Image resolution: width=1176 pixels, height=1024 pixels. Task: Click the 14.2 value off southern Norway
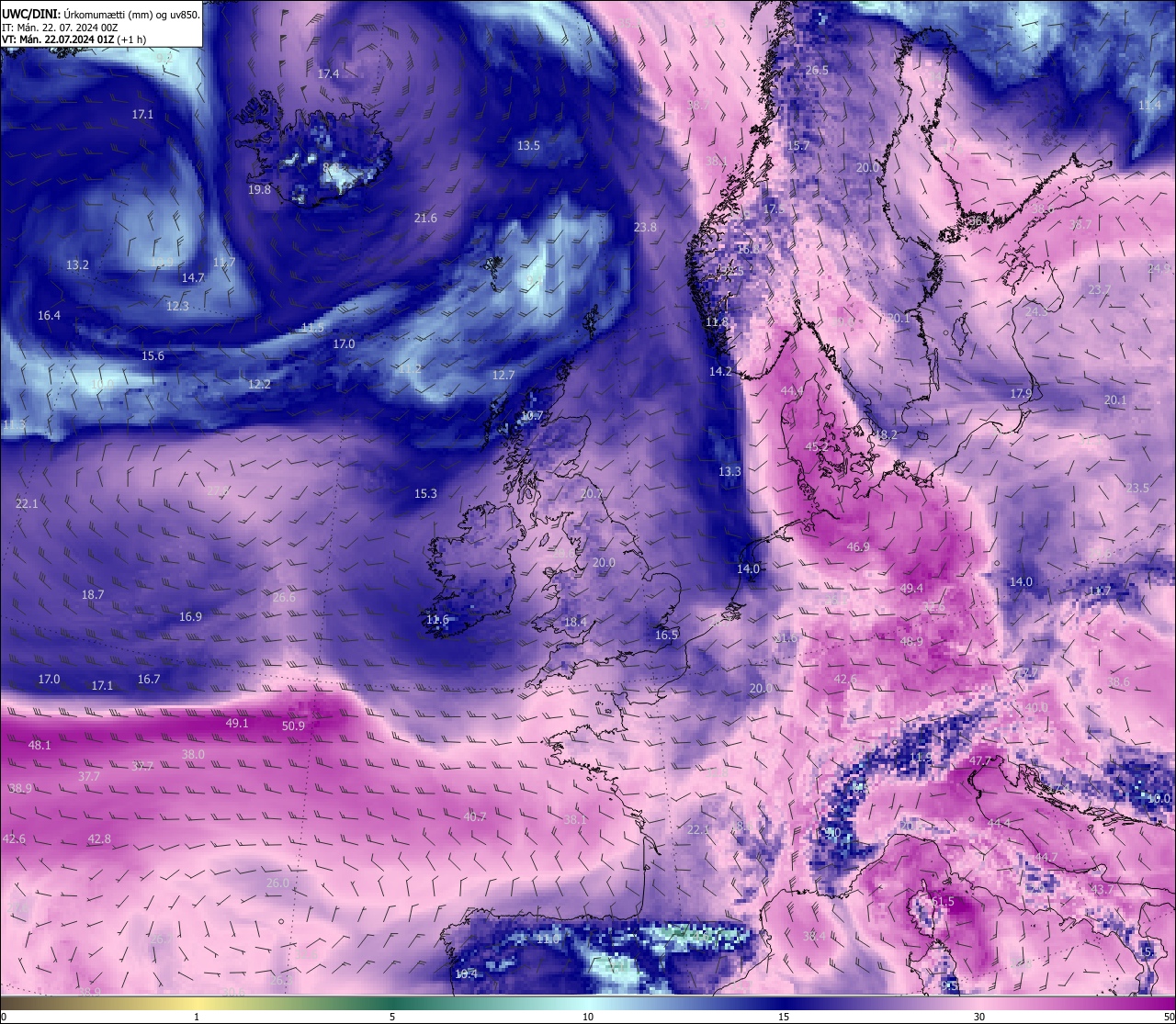[720, 371]
